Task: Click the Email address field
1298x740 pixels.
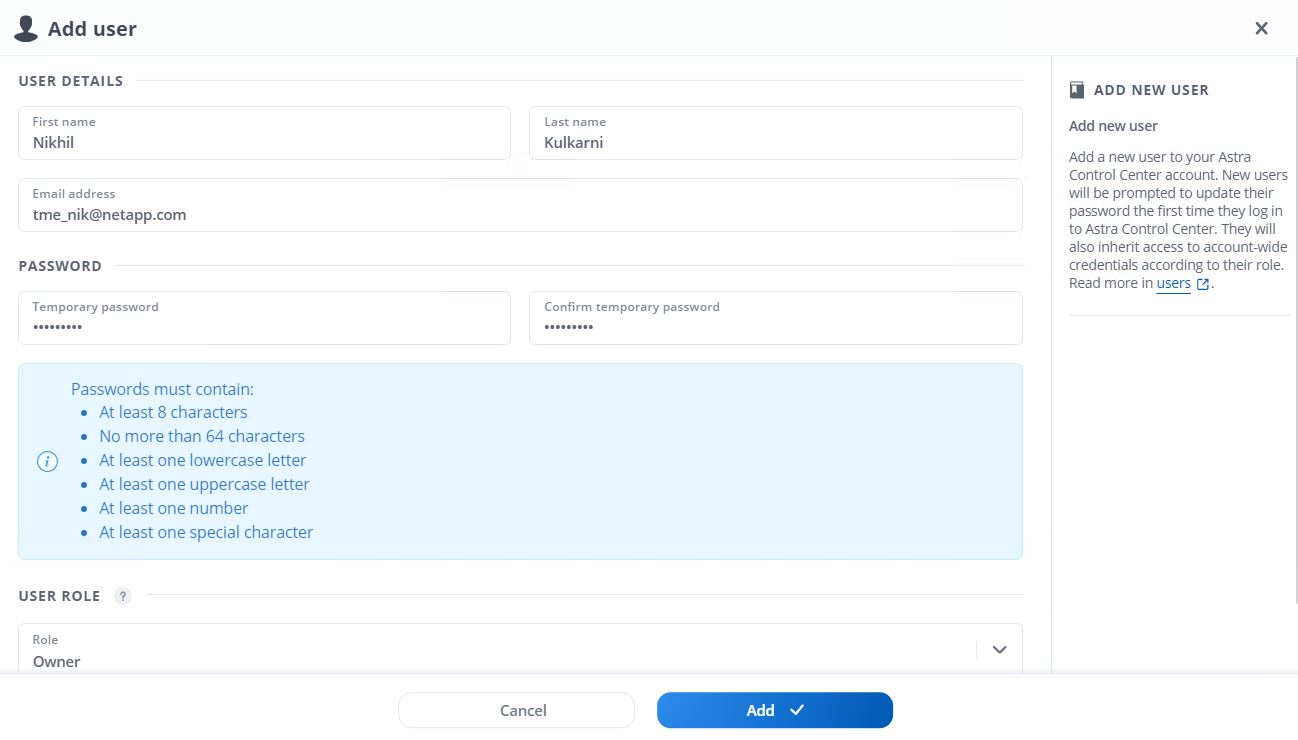Action: tap(520, 205)
